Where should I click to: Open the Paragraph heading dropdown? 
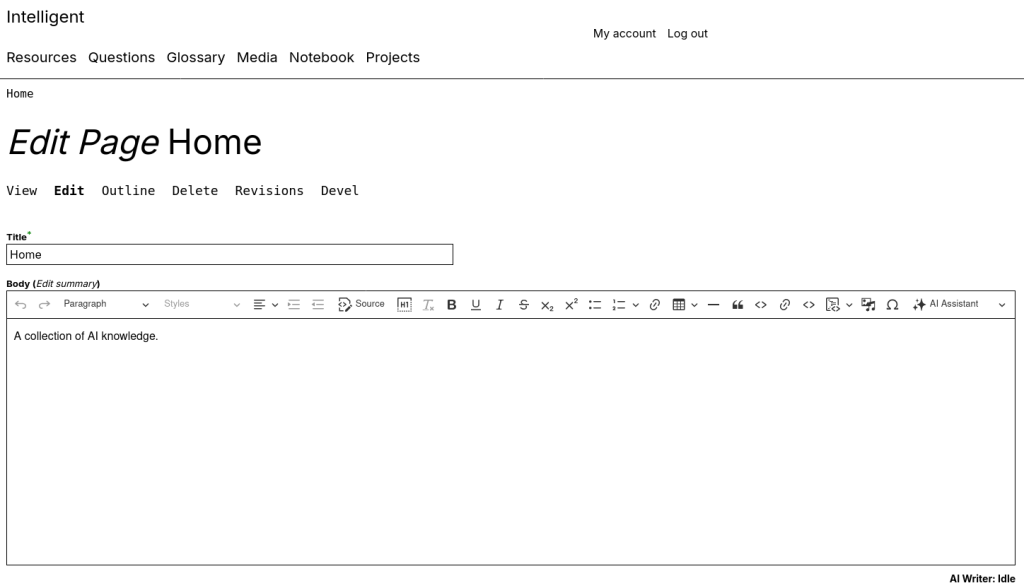(x=106, y=304)
